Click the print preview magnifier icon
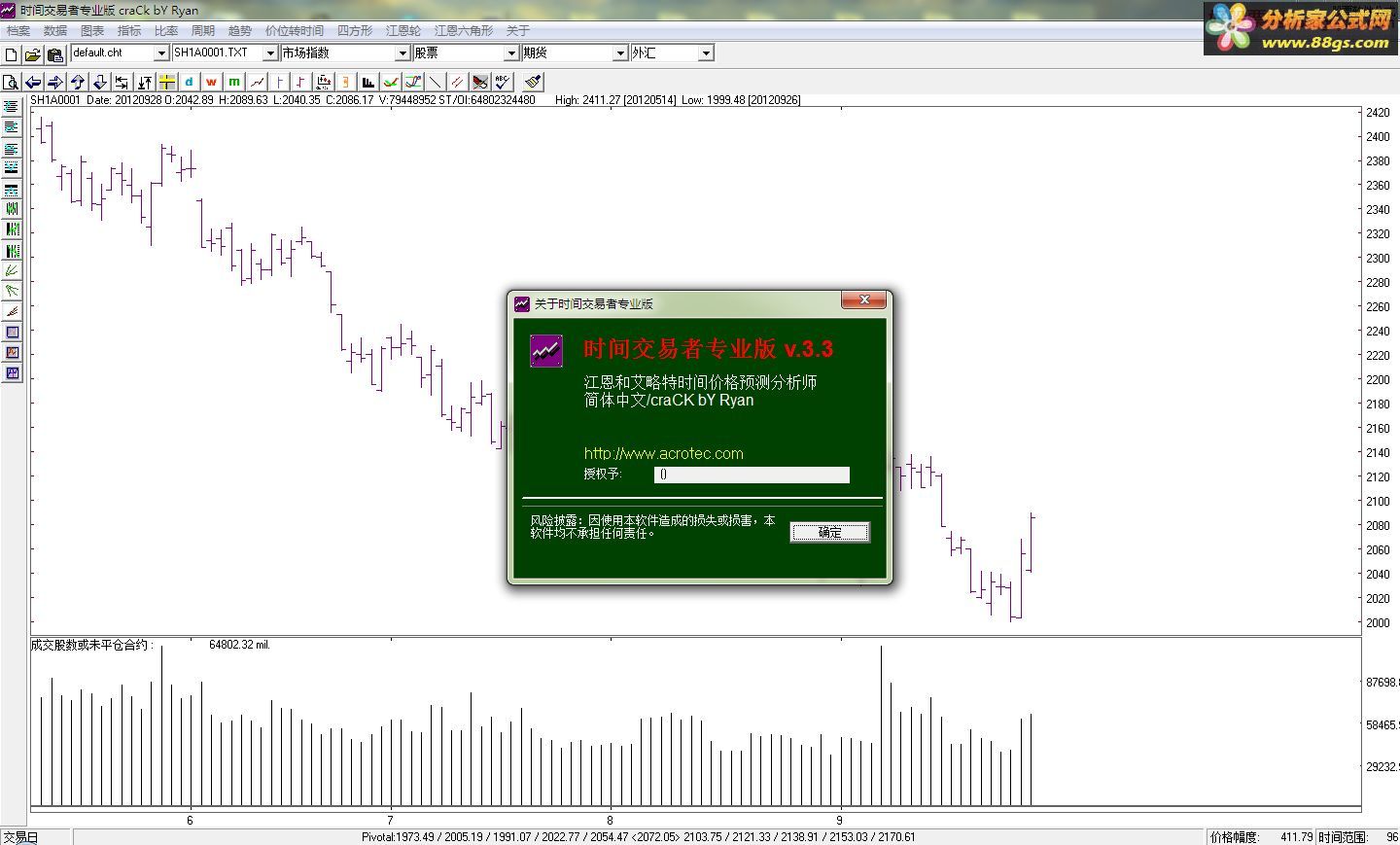The image size is (1400, 845). pos(10,83)
